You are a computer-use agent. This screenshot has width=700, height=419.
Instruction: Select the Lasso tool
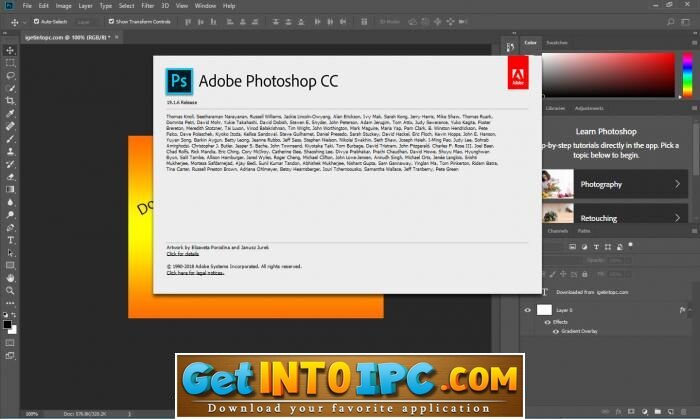10,75
